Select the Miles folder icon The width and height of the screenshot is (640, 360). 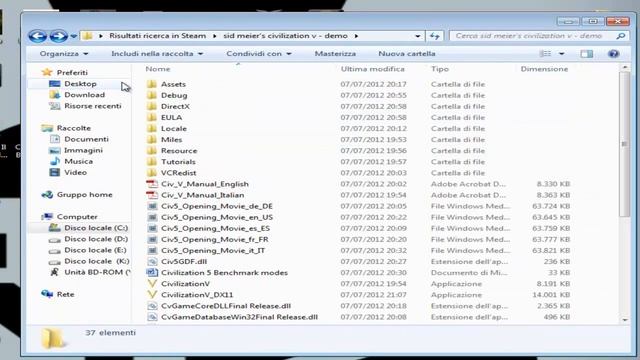tap(152, 139)
